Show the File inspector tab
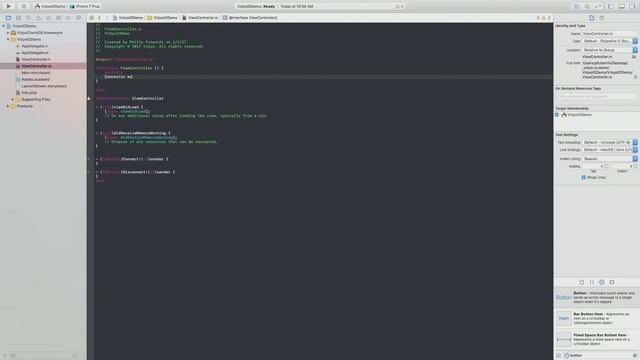This screenshot has width=640, height=360. pos(591,18)
